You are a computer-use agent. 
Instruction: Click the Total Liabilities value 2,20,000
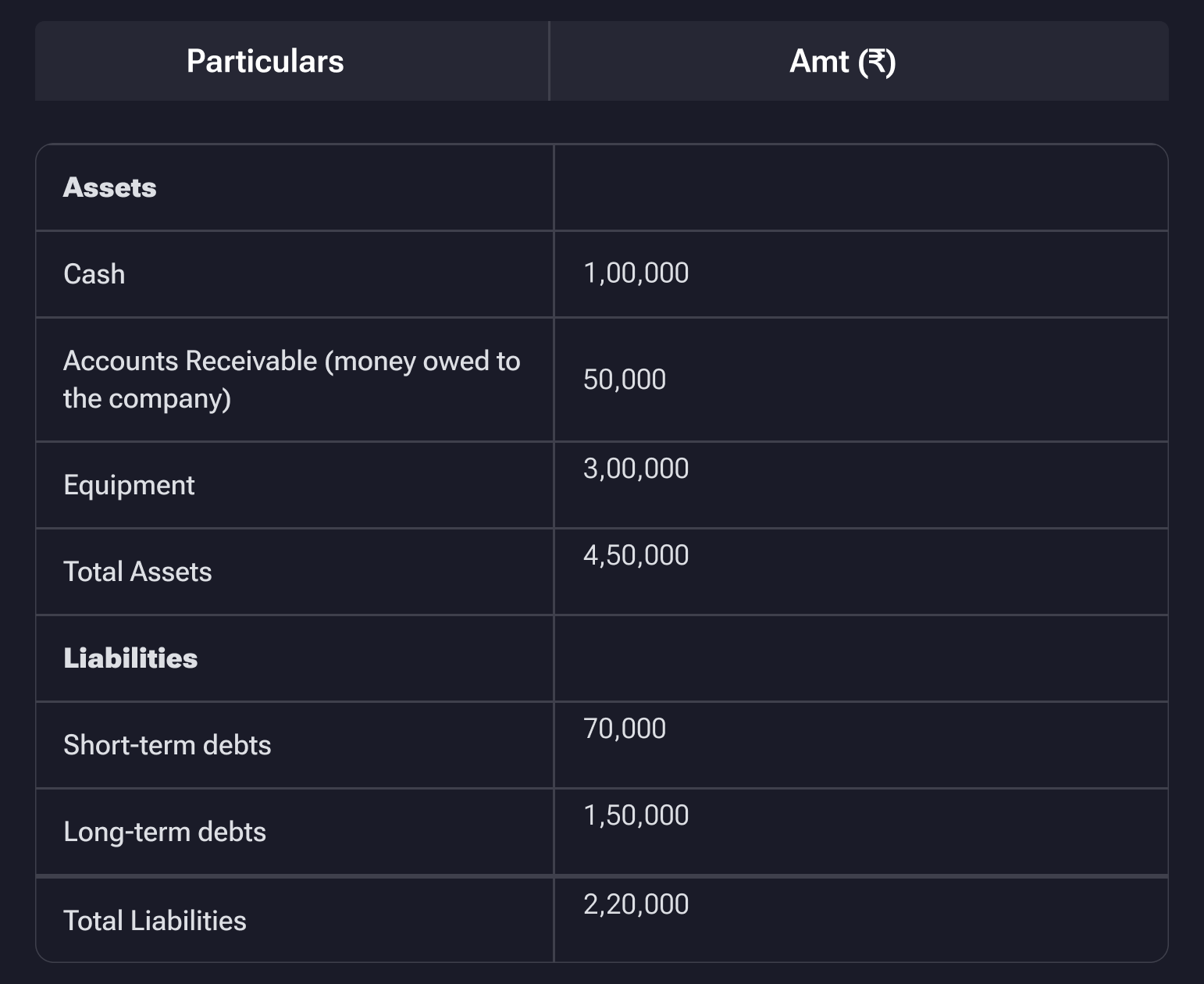pyautogui.click(x=635, y=903)
